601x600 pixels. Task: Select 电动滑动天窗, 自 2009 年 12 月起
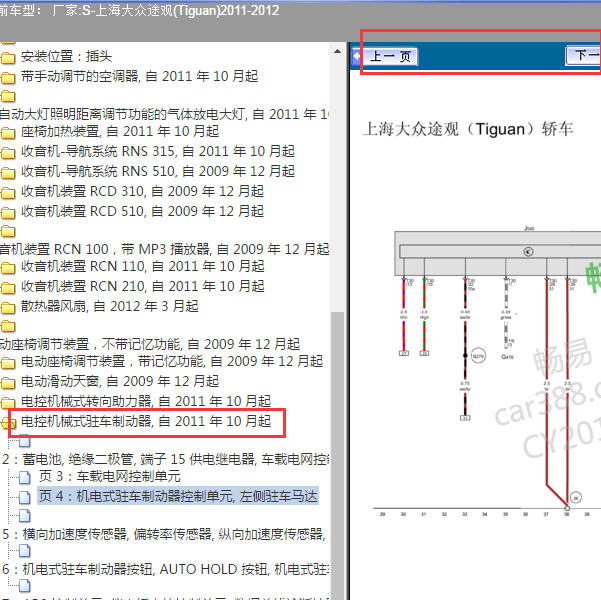pyautogui.click(x=120, y=381)
